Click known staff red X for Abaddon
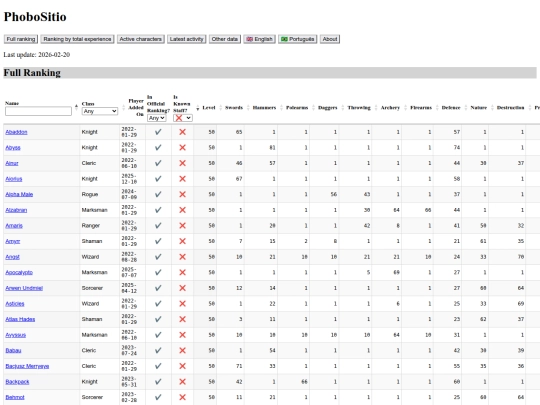 pos(183,132)
